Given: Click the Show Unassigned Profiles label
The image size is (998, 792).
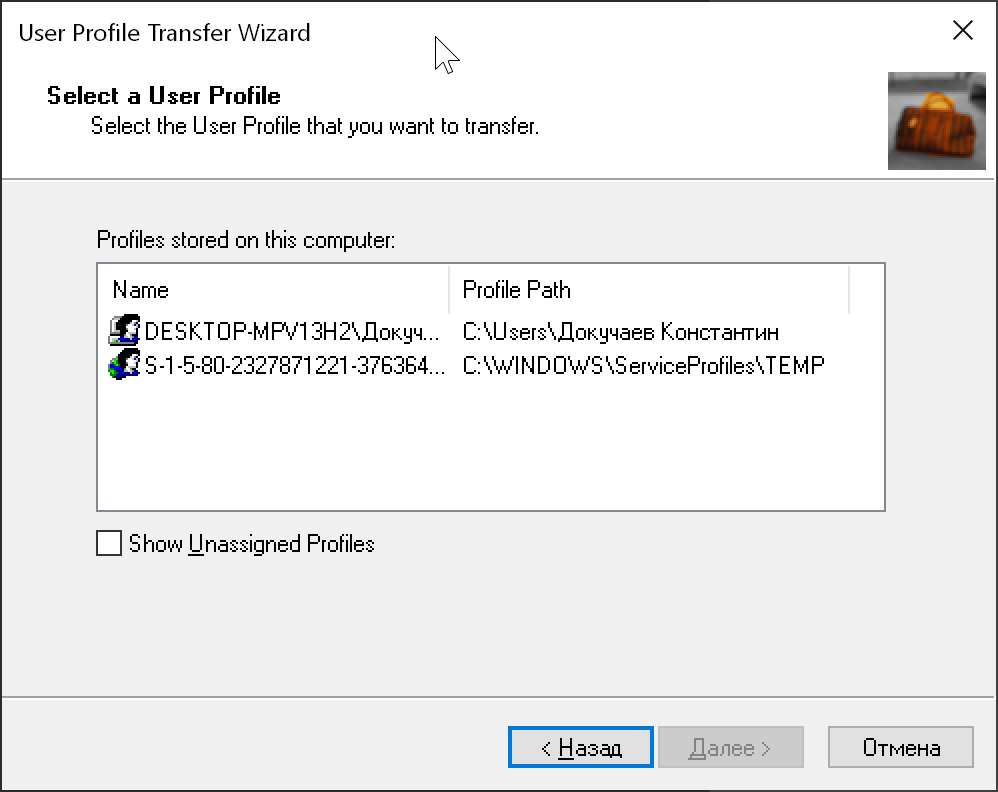Looking at the screenshot, I should 251,544.
